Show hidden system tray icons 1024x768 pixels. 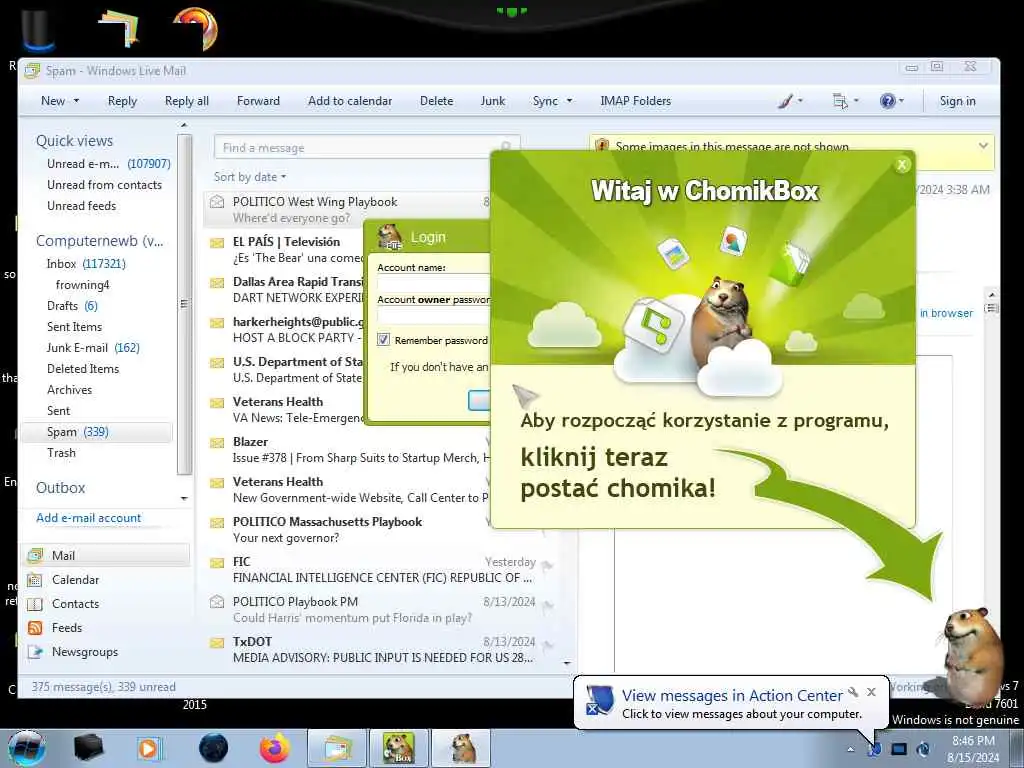click(850, 749)
